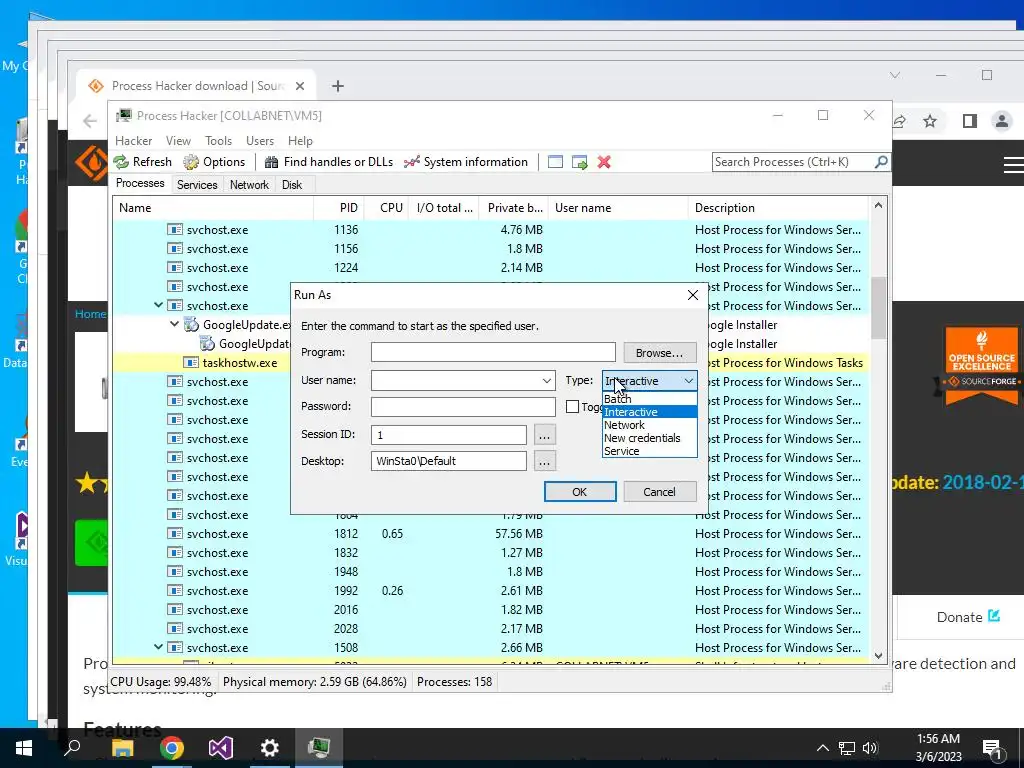Image resolution: width=1024 pixels, height=768 pixels.
Task: Collapse the Type dropdown arrow
Action: 688,381
